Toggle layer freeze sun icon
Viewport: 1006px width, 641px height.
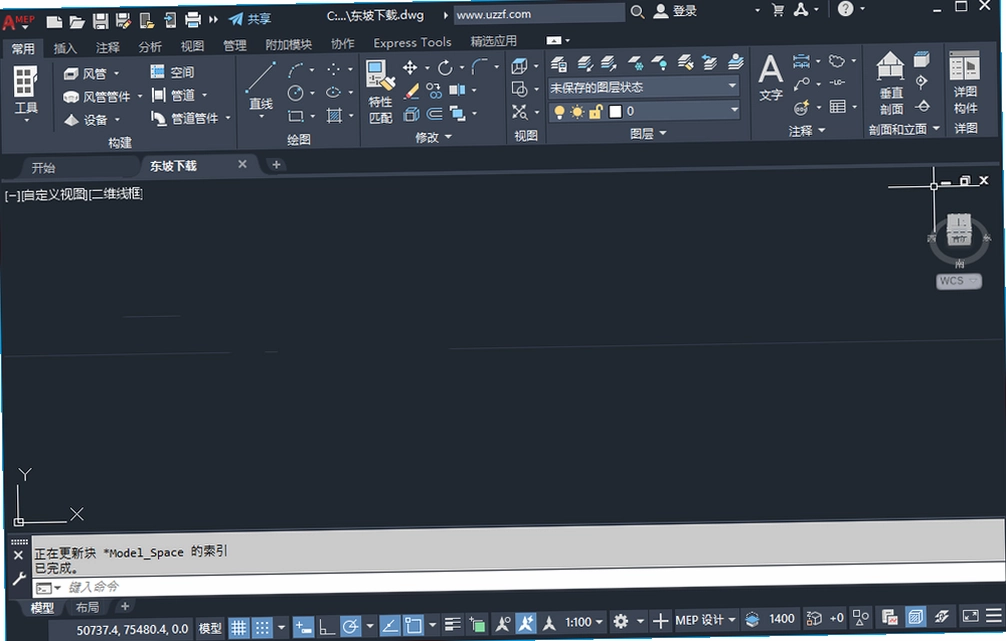tap(577, 112)
